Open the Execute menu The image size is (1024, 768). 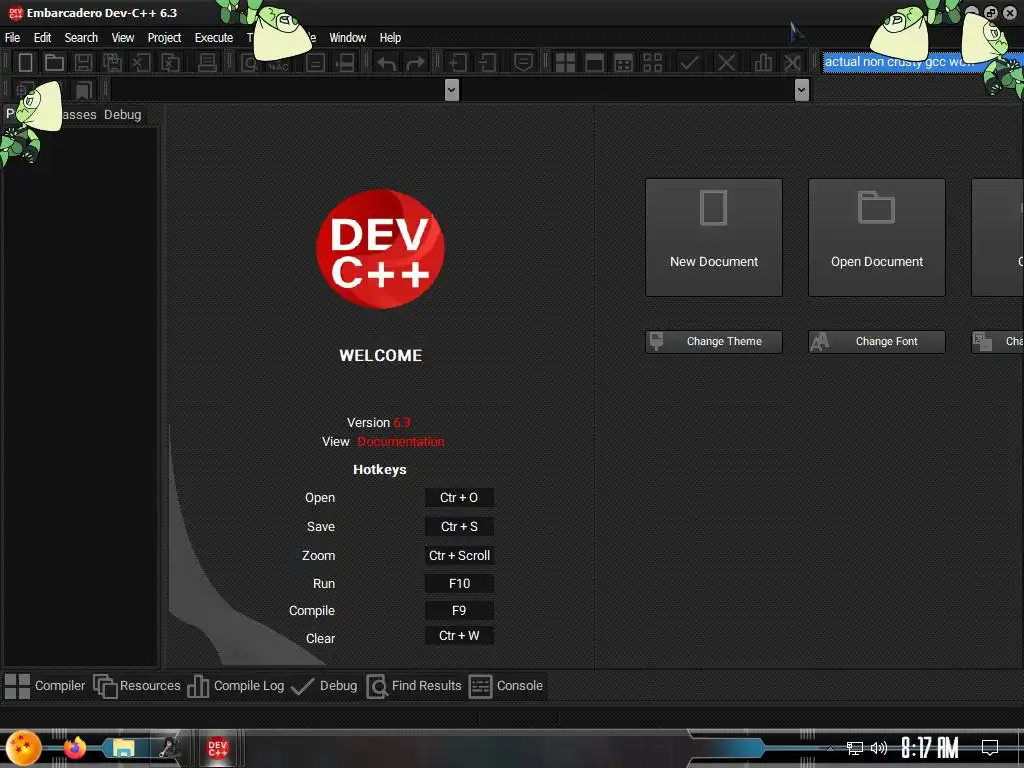point(214,38)
